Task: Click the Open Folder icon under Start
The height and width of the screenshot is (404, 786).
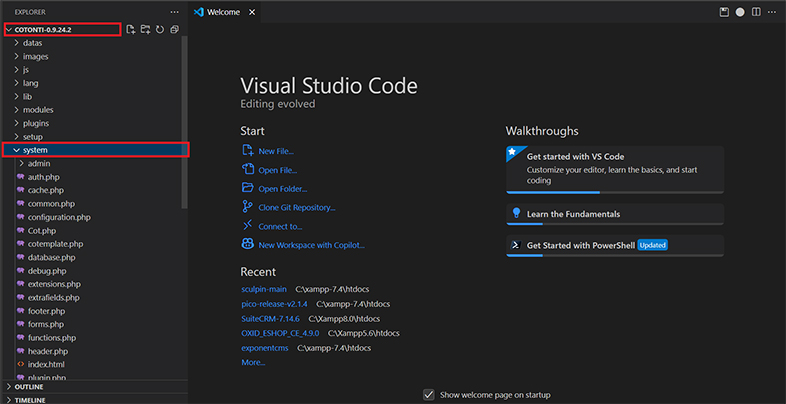Action: [248, 188]
